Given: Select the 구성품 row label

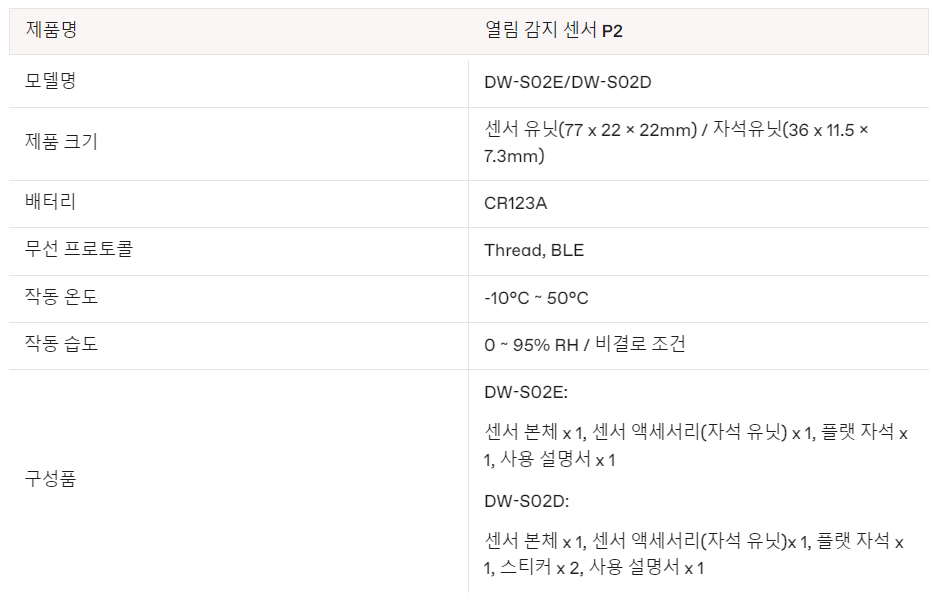Looking at the screenshot, I should point(51,478).
